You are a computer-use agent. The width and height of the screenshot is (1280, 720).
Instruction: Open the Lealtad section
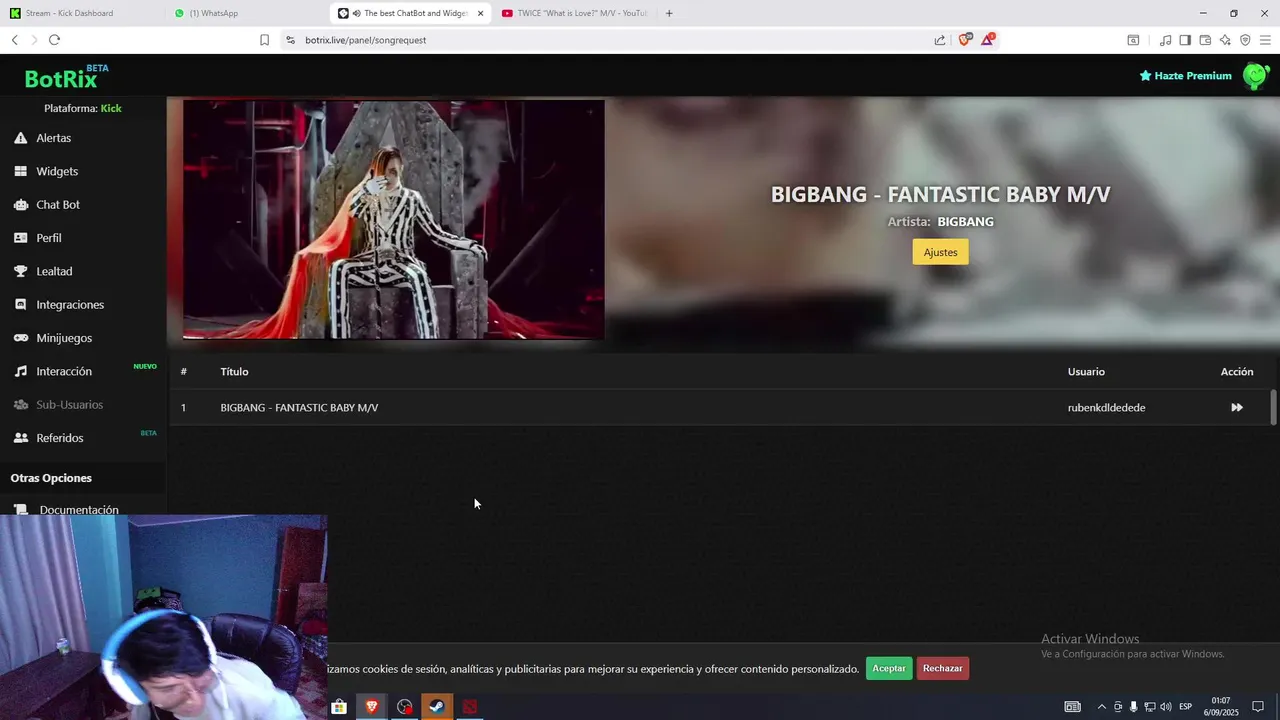(54, 271)
